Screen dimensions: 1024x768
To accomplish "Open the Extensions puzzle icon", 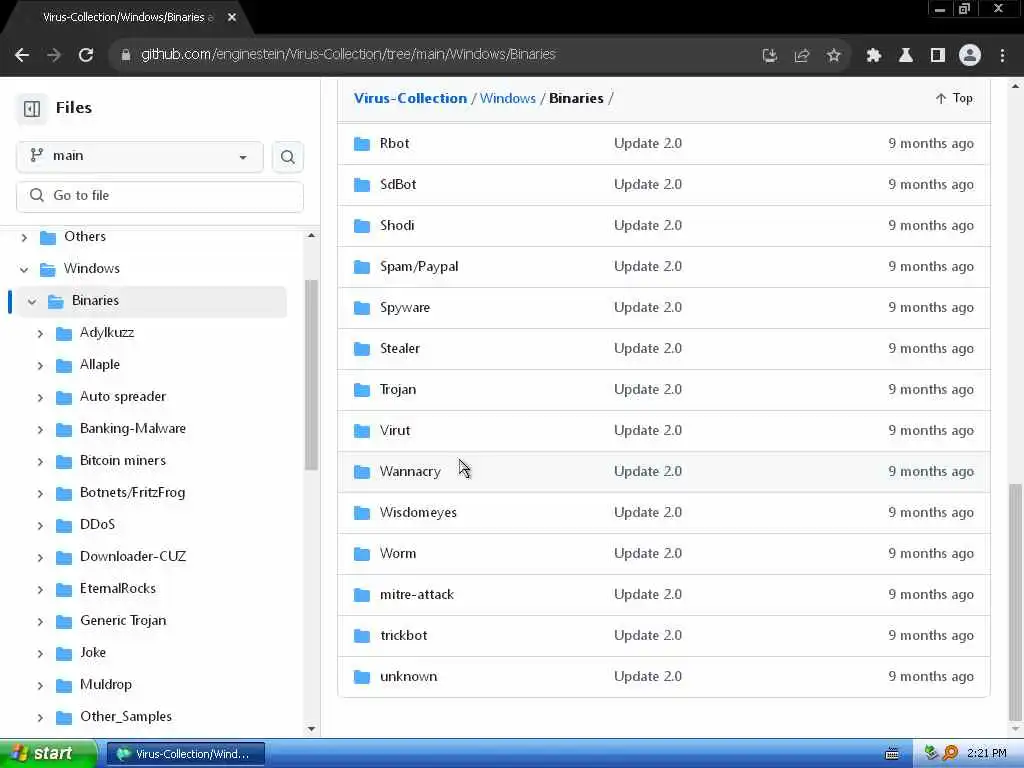I will click(x=874, y=56).
